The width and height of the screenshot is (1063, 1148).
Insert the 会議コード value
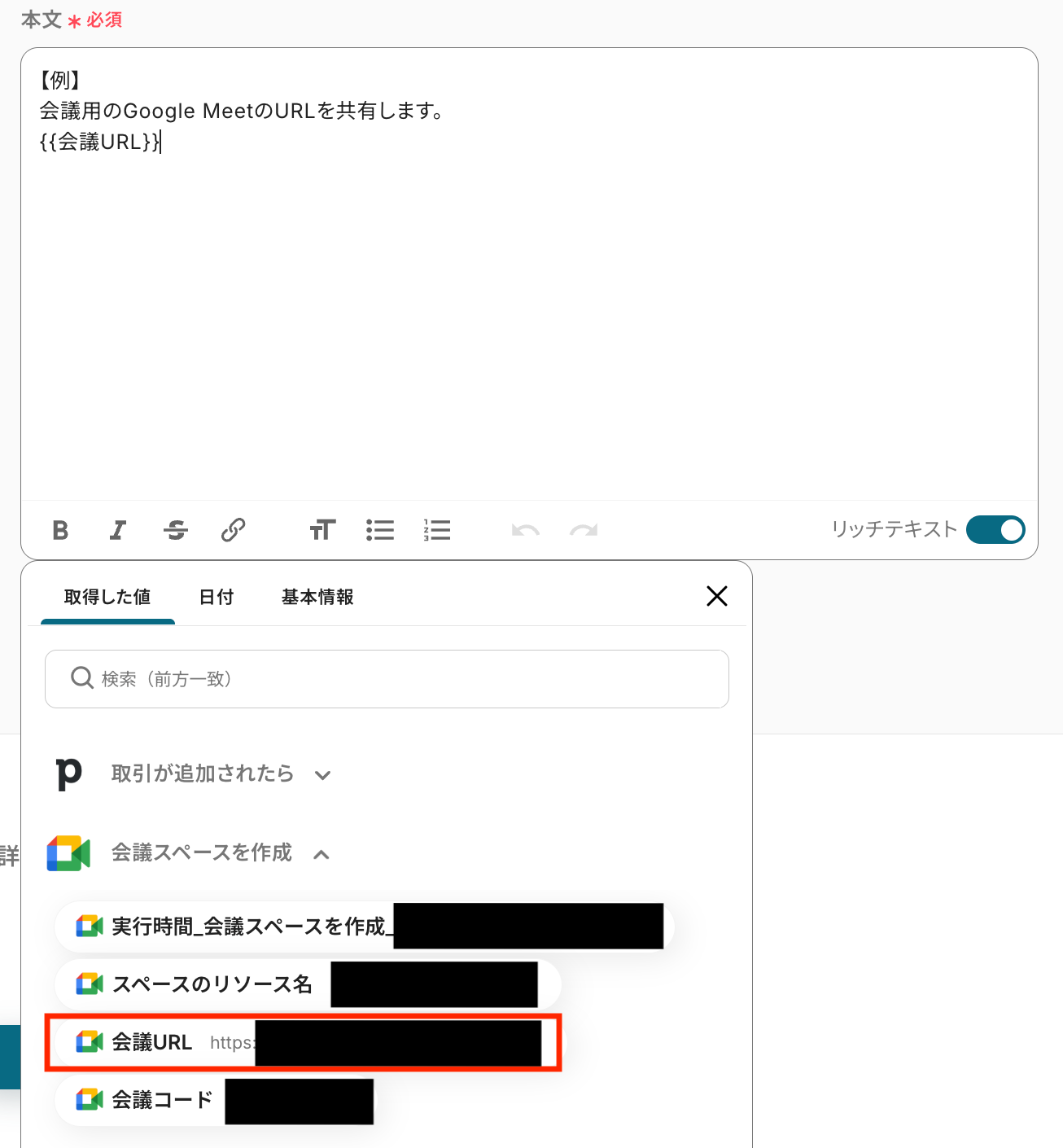point(216,1100)
